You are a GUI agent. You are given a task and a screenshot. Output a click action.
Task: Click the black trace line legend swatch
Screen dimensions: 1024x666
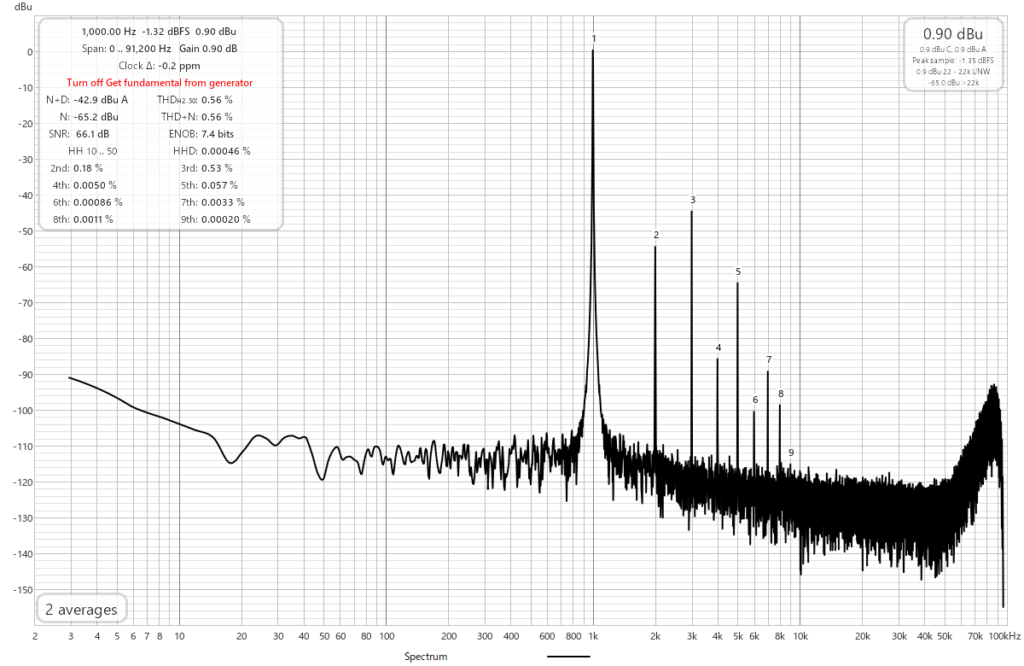point(568,657)
